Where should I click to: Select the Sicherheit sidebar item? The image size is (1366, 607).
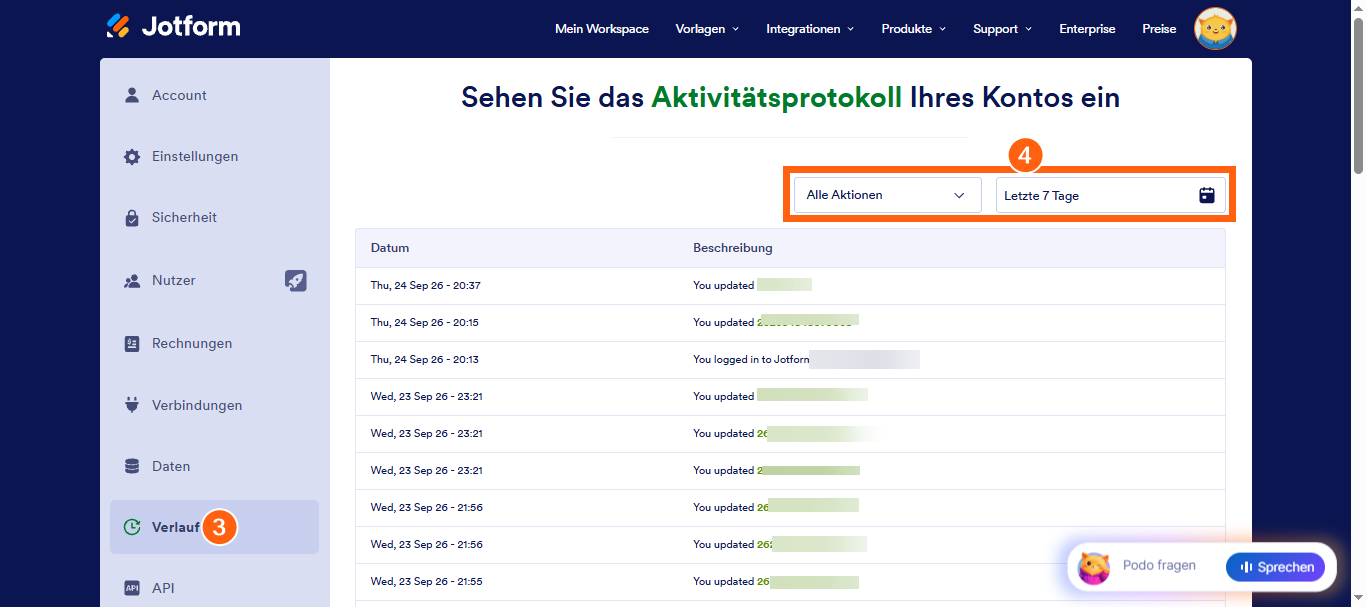click(214, 217)
